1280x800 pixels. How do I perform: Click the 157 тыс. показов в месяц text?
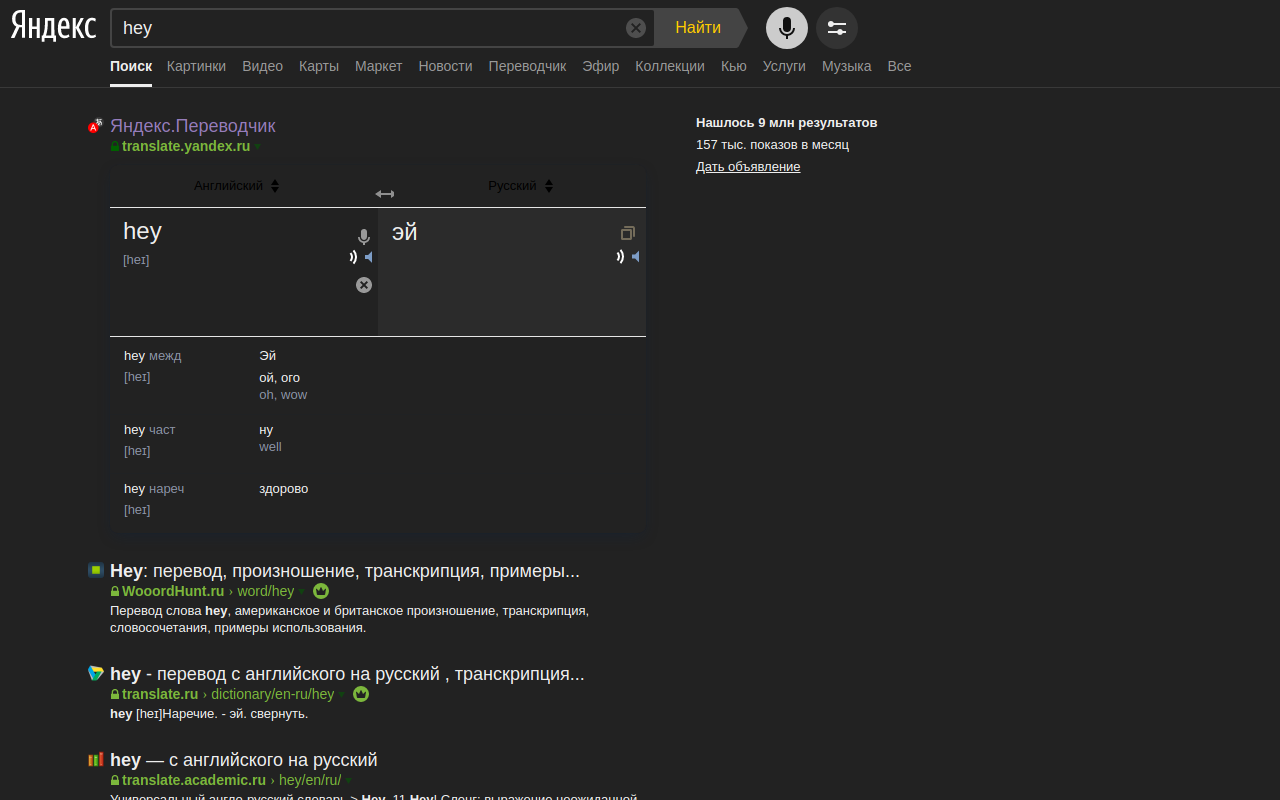point(772,145)
